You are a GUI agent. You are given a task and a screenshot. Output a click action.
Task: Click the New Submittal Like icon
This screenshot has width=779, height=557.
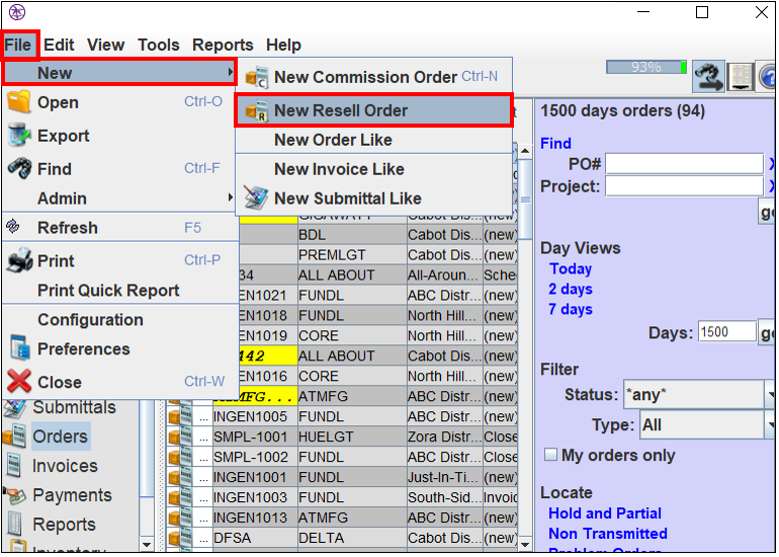click(256, 198)
